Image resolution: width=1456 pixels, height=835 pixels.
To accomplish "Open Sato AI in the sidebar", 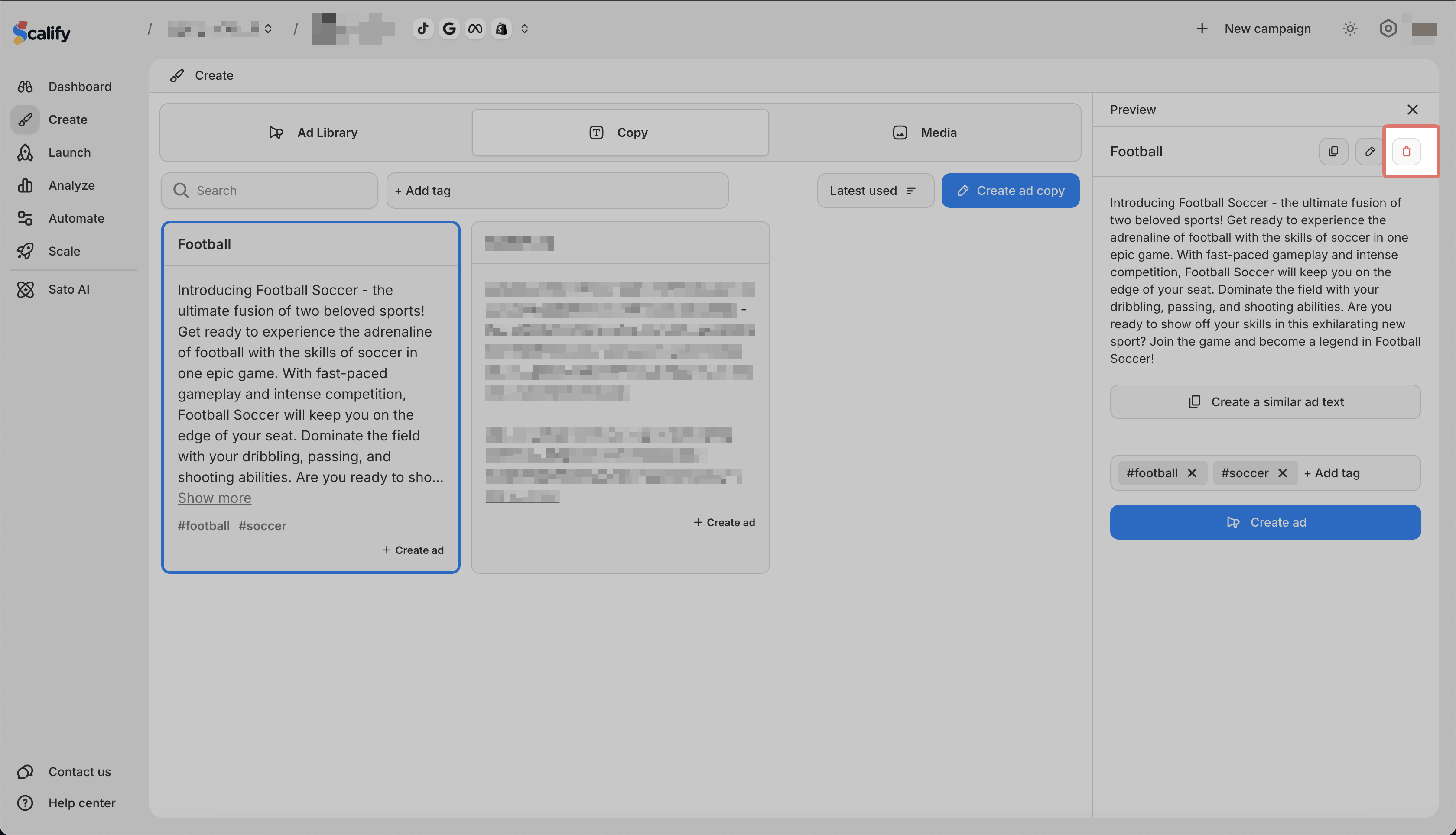I will (69, 290).
